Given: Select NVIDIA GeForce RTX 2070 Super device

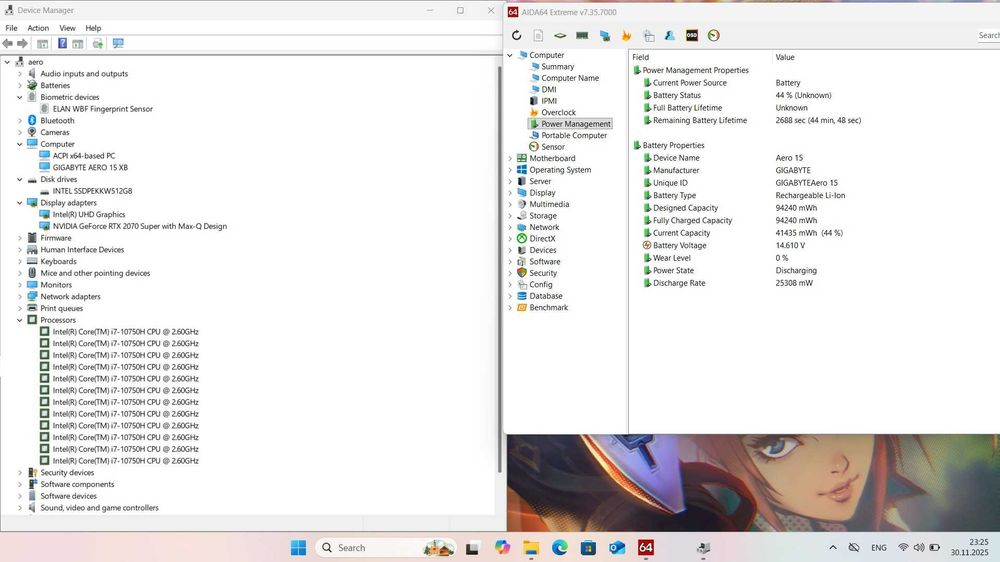Looking at the screenshot, I should click(140, 226).
